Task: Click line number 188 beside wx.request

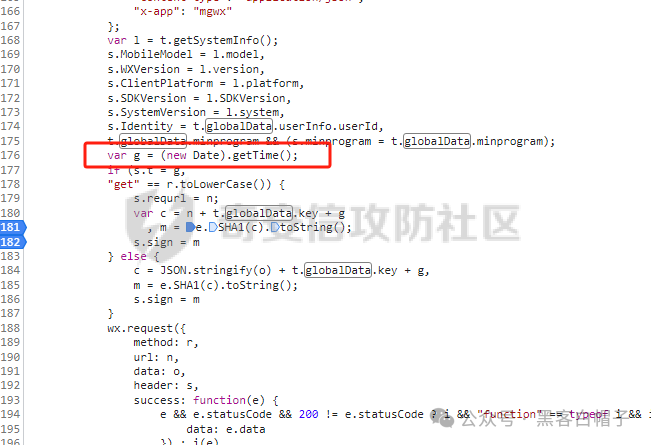Action: pos(10,328)
